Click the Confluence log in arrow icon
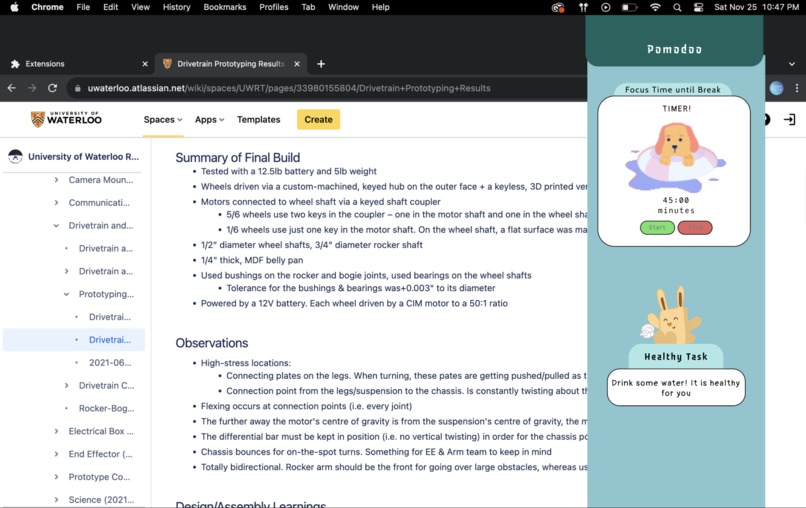The height and width of the screenshot is (508, 806). pos(789,119)
